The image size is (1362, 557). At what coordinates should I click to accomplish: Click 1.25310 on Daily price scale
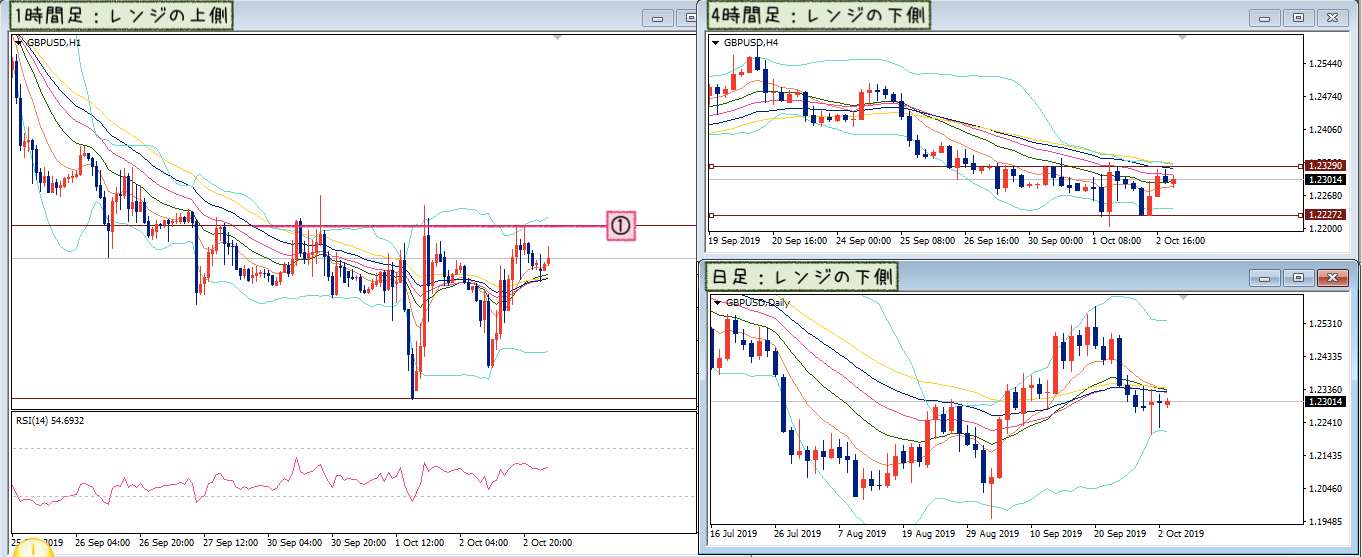tap(1326, 324)
